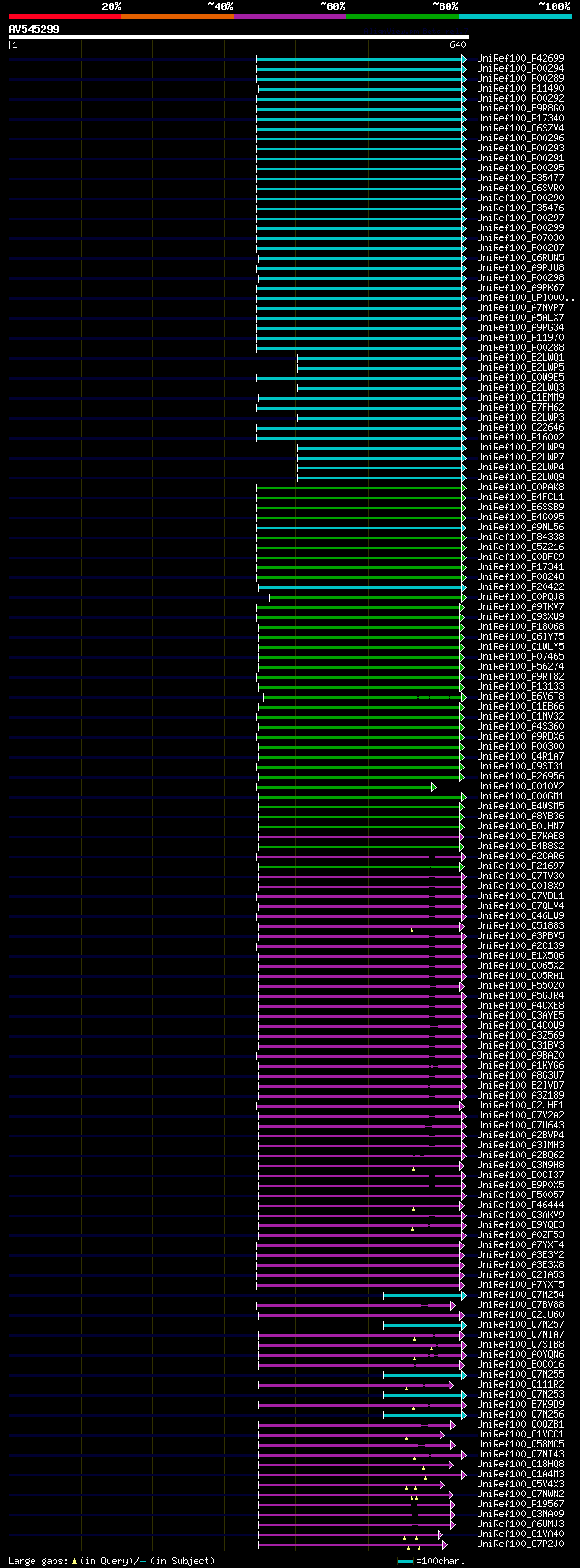Select the UniRef100_A9PG34 label
Screen dimensions: 580x1568
coord(520,327)
